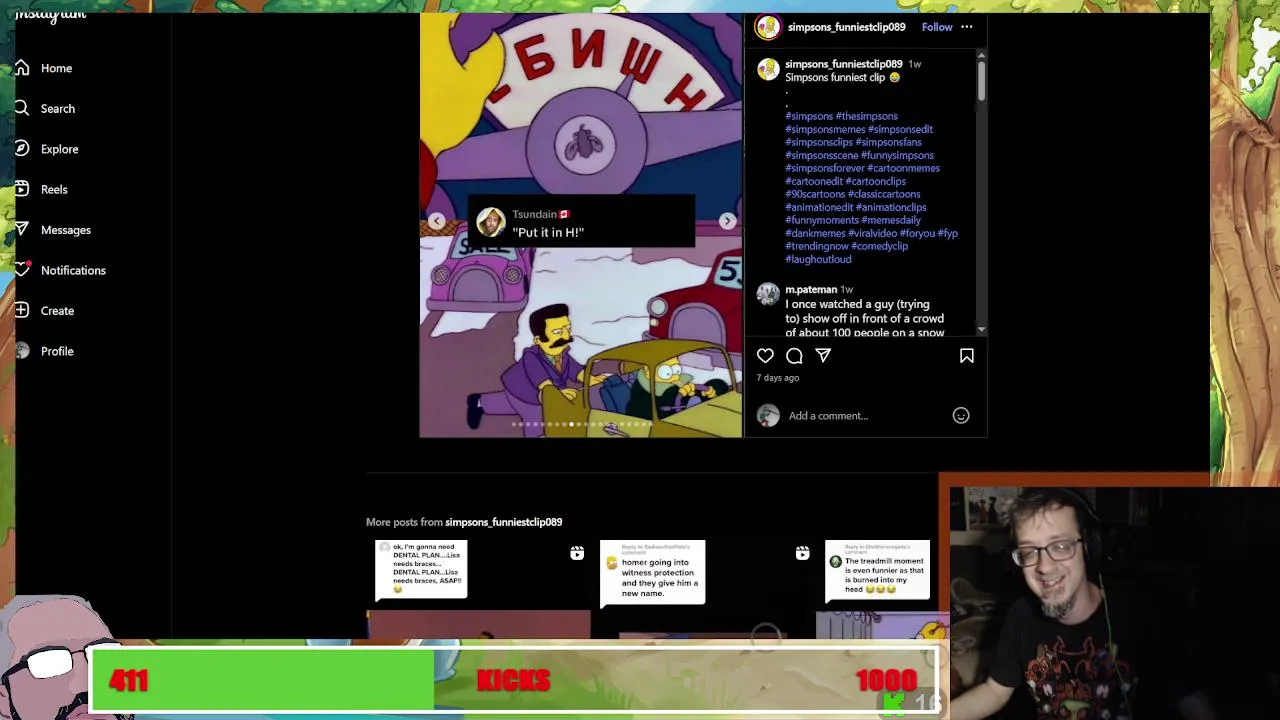The width and height of the screenshot is (1280, 720).
Task: Click the Search magnifier icon
Action: click(21, 108)
